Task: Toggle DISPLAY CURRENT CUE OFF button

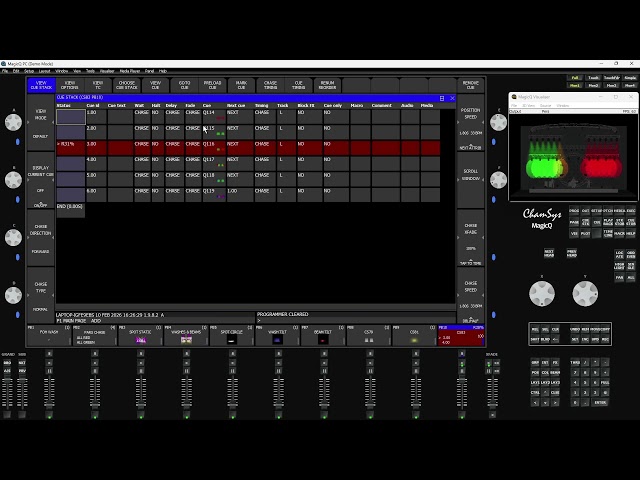Action: [x=40, y=180]
